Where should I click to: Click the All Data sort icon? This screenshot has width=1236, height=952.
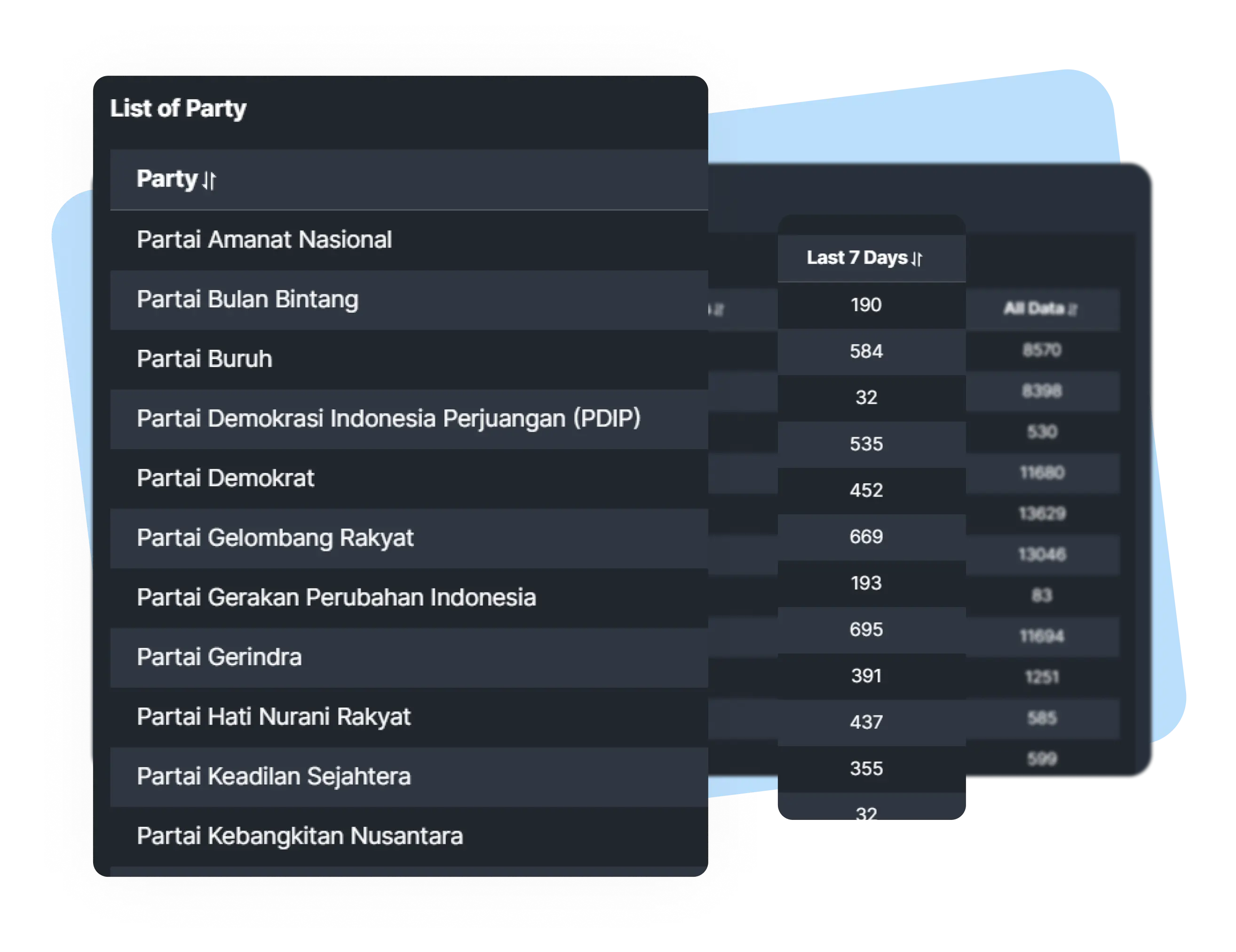(x=1072, y=309)
